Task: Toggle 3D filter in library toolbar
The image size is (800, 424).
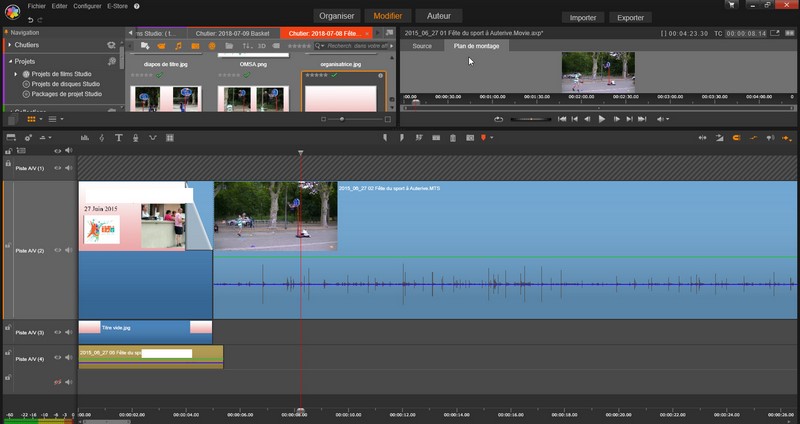Action: (x=262, y=46)
